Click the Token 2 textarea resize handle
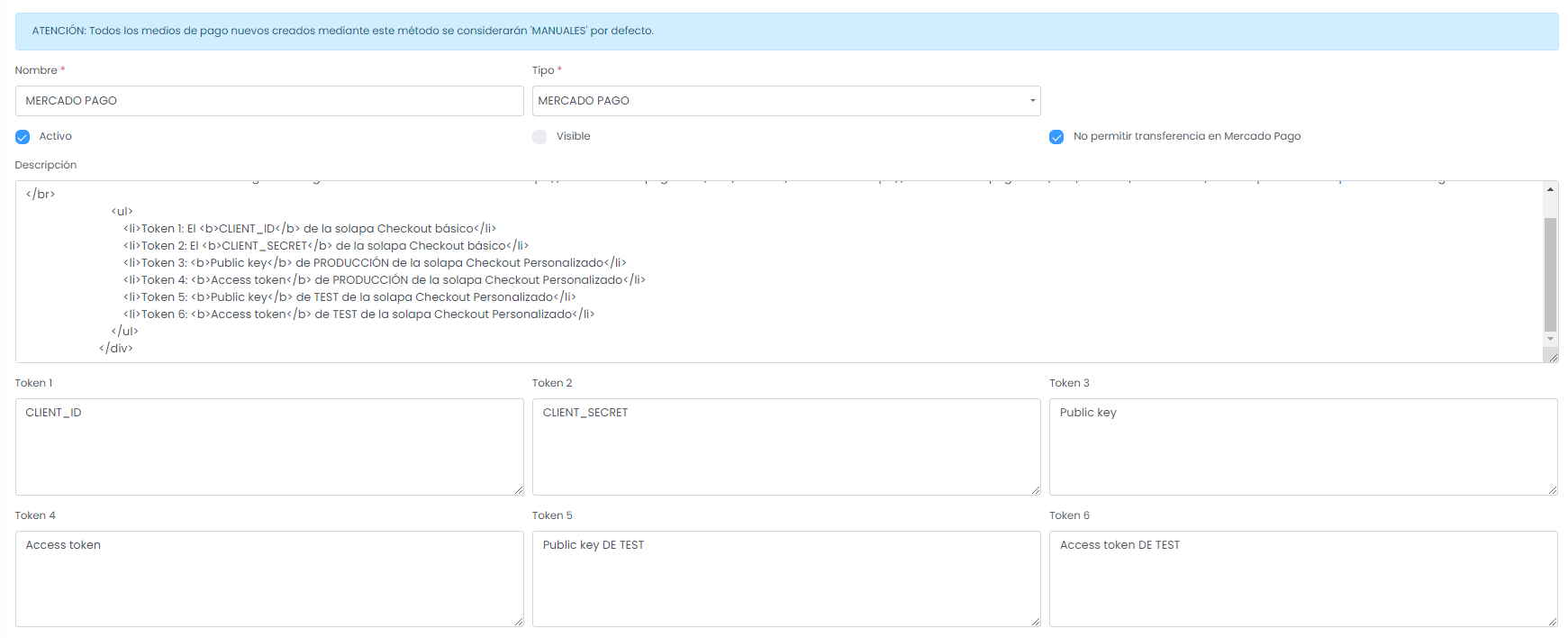The image size is (1568, 638). pyautogui.click(x=1036, y=490)
